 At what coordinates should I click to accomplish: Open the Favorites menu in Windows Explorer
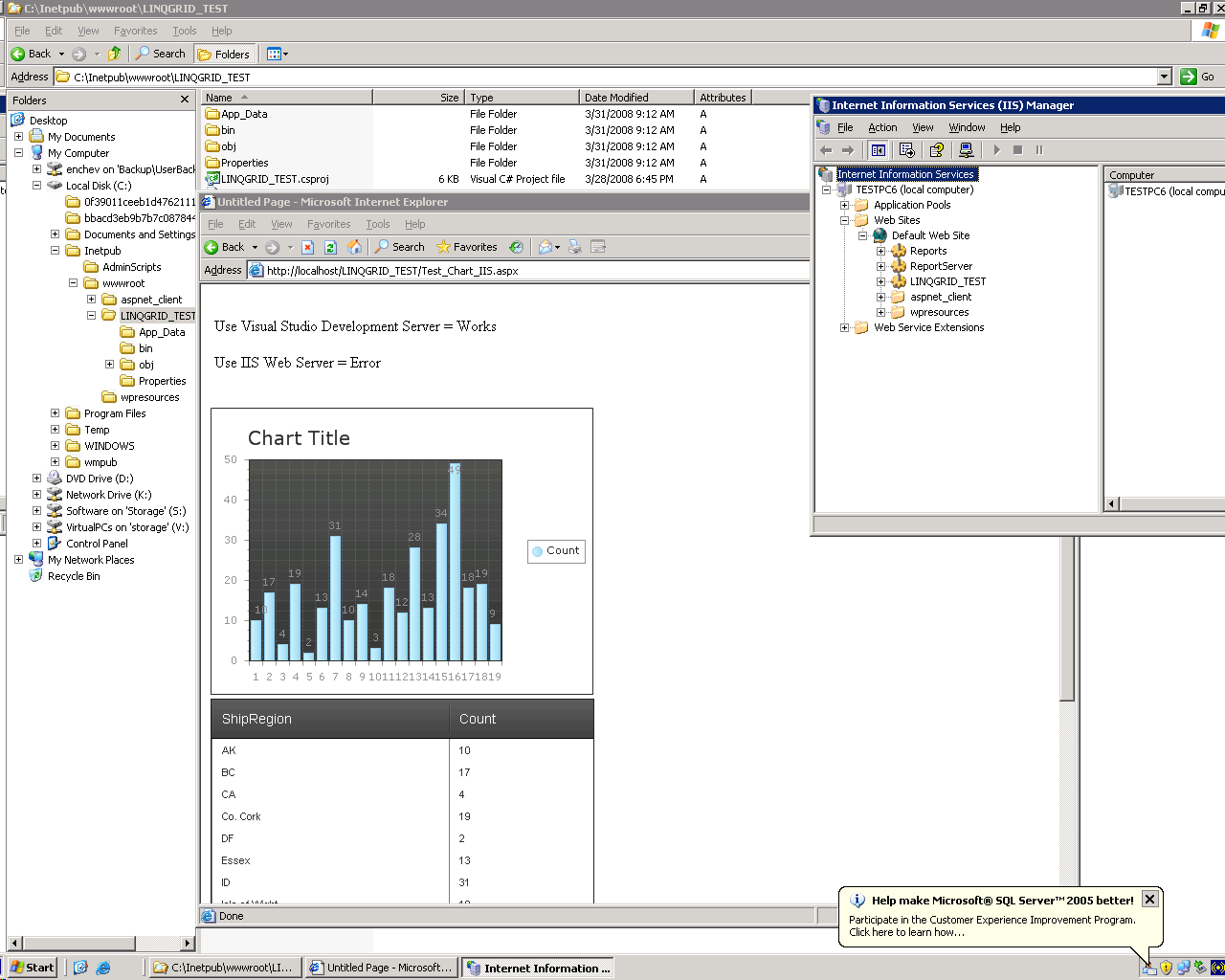(135, 31)
